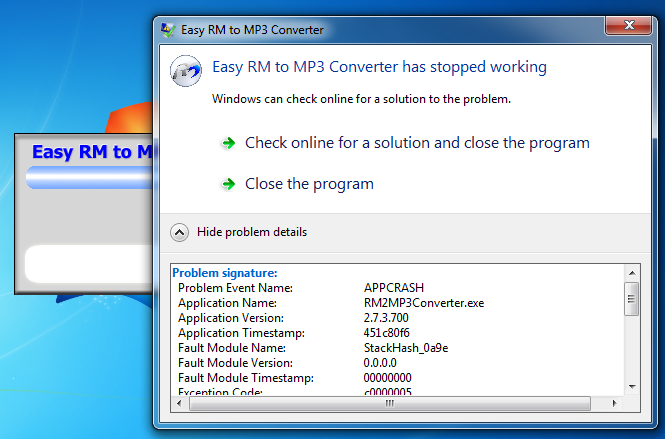
Task: Click Problem signature: heading
Action: coord(225,273)
